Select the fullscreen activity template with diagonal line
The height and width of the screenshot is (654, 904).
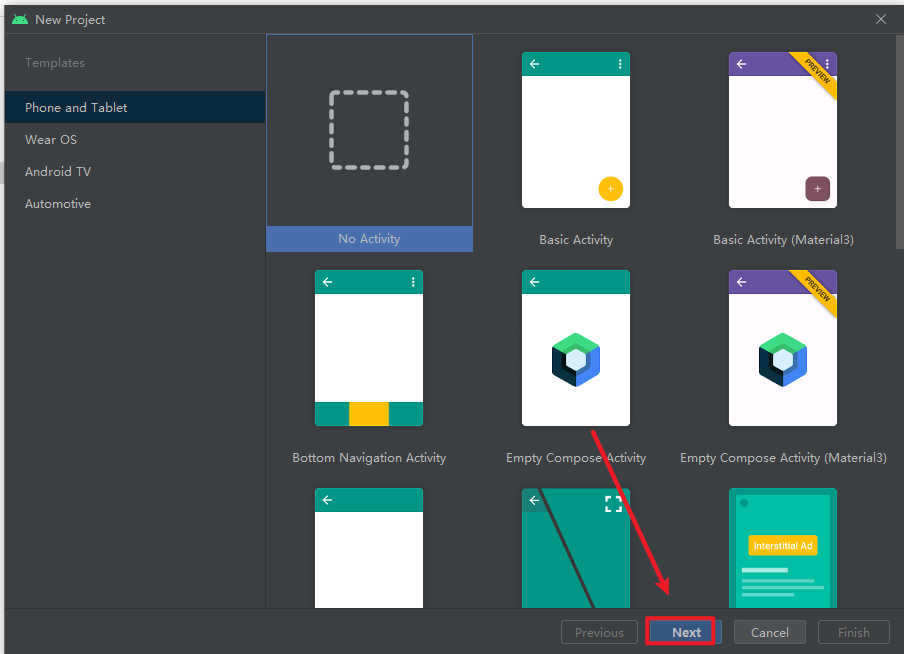tap(575, 548)
